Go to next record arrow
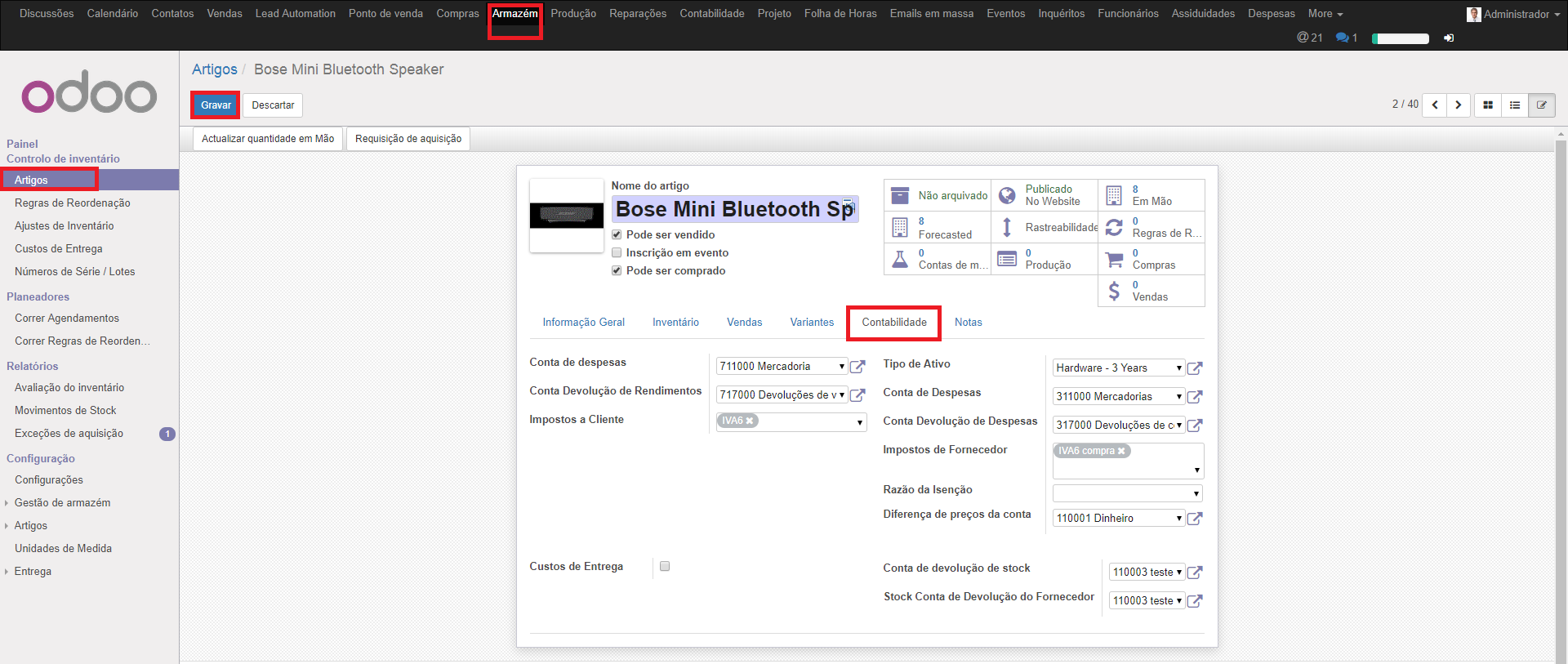Image resolution: width=1568 pixels, height=664 pixels. (1459, 105)
